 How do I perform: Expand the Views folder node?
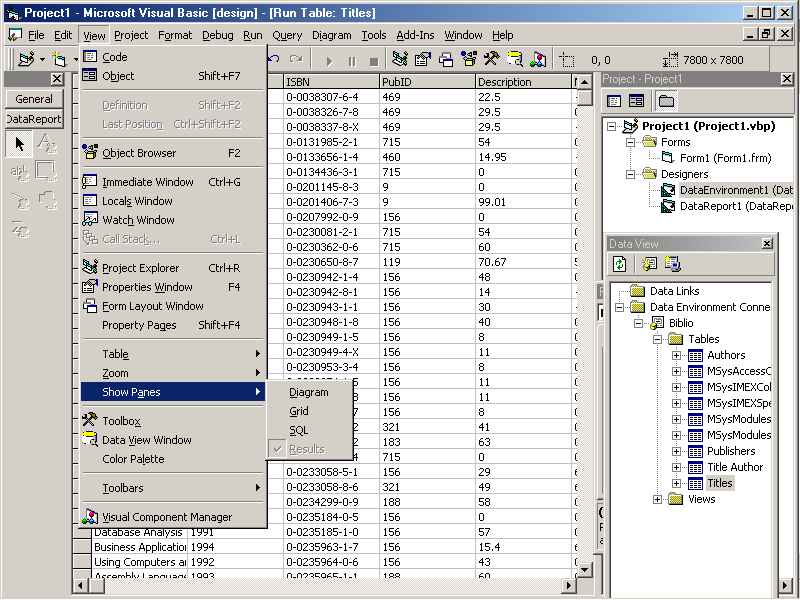[657, 499]
